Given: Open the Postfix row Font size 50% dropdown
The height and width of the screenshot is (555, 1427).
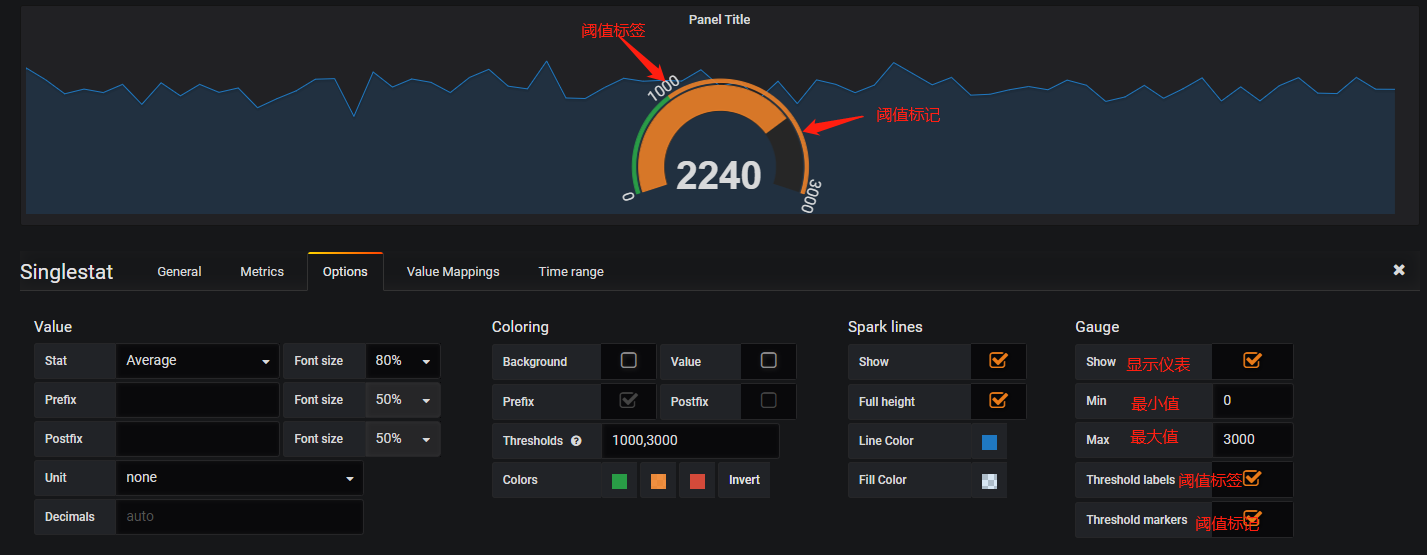Looking at the screenshot, I should [x=403, y=439].
